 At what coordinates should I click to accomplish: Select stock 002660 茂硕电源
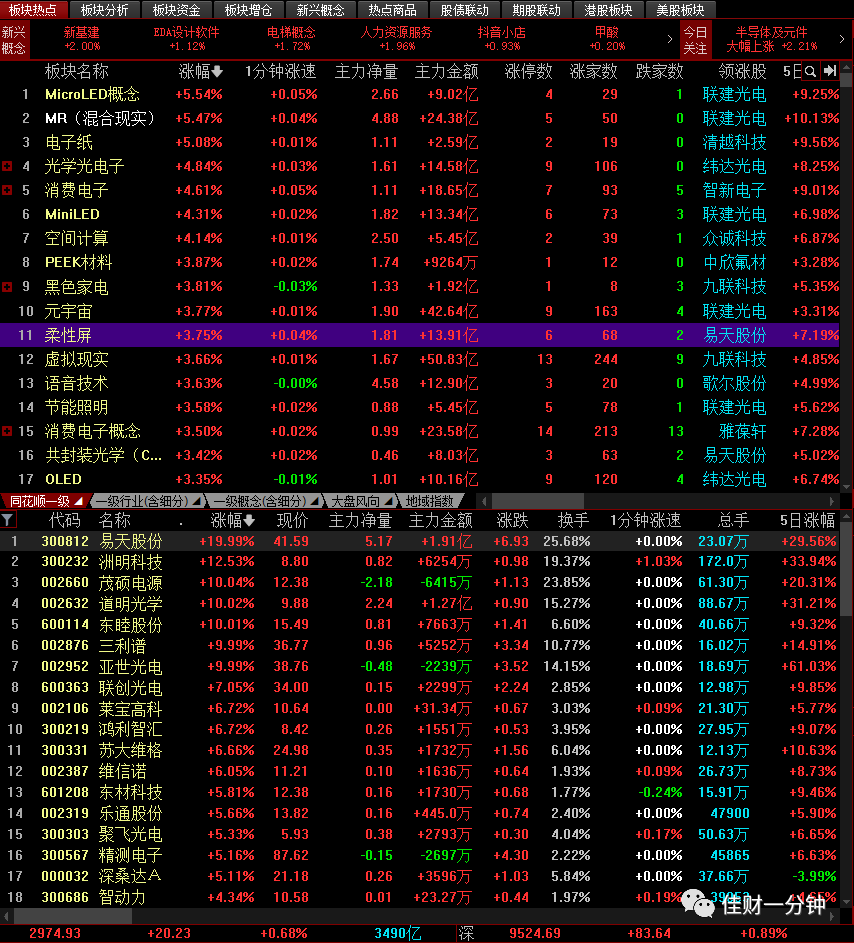[x=420, y=583]
